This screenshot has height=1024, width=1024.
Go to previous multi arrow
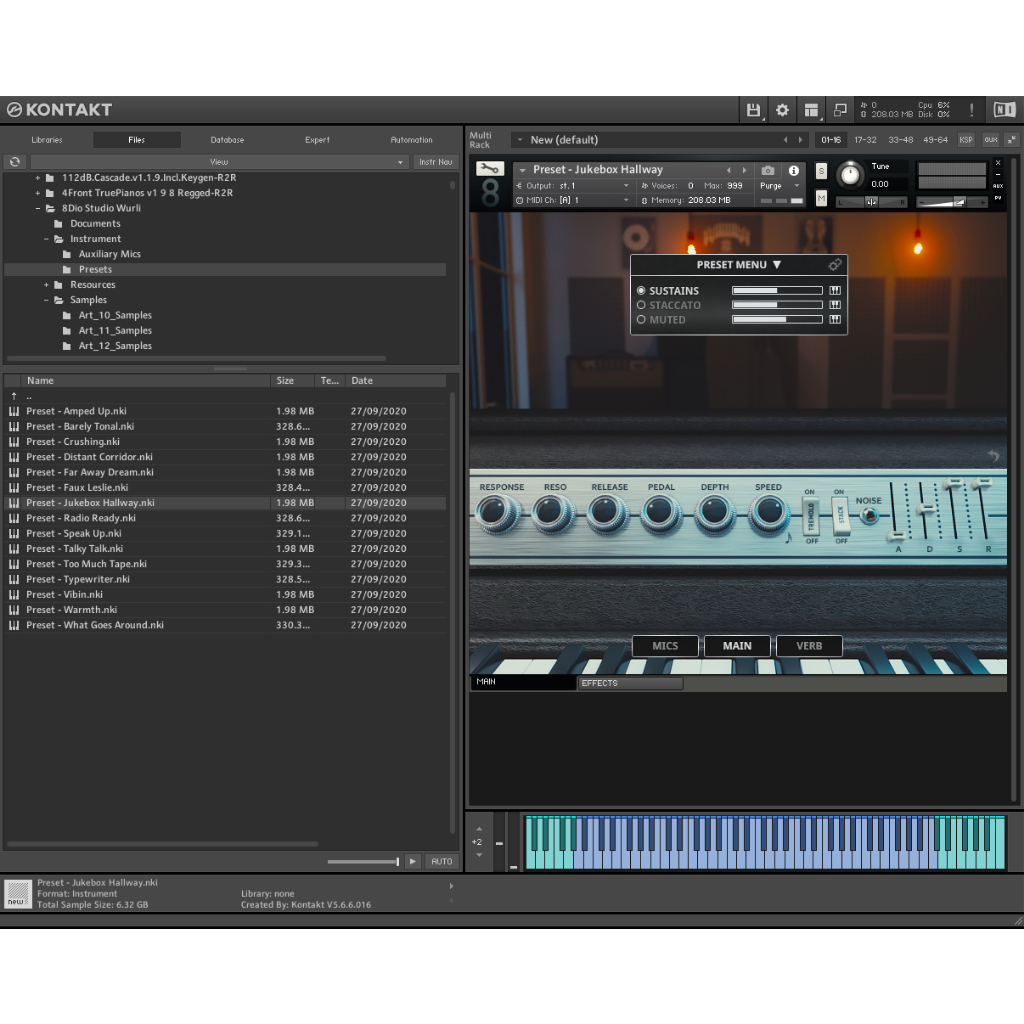[785, 140]
